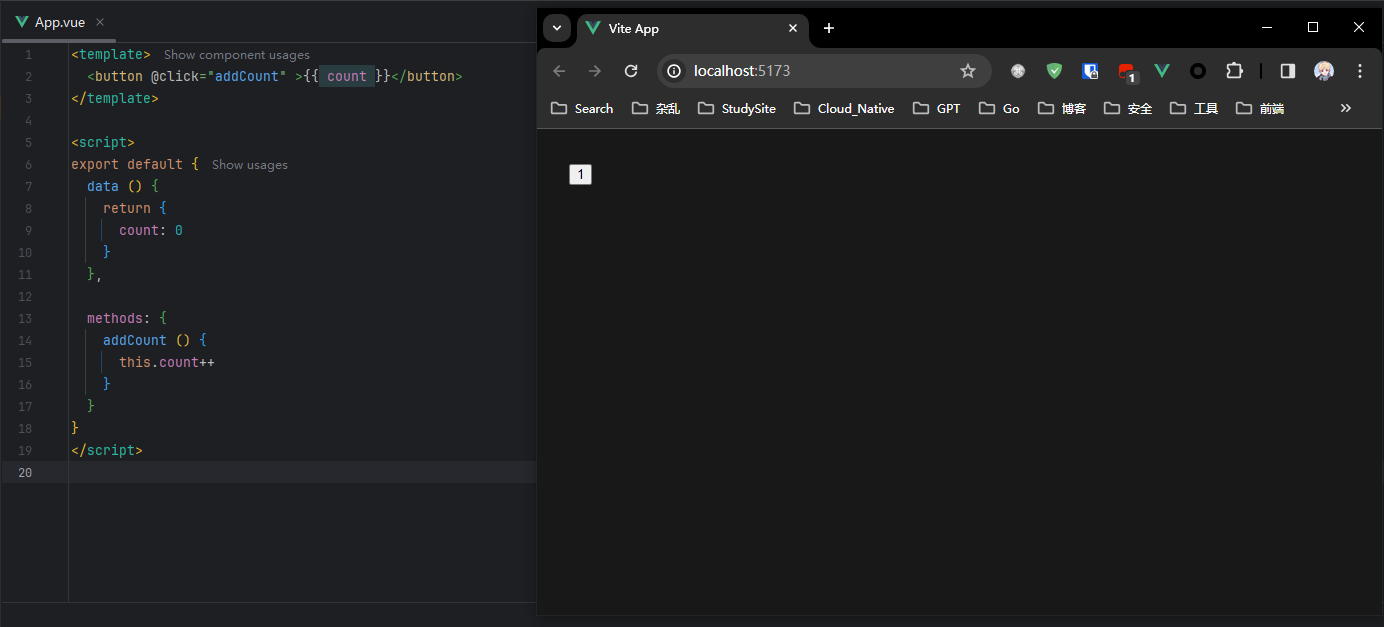The image size is (1384, 627).
Task: Close the App.vue editor tab
Action: pos(100,22)
